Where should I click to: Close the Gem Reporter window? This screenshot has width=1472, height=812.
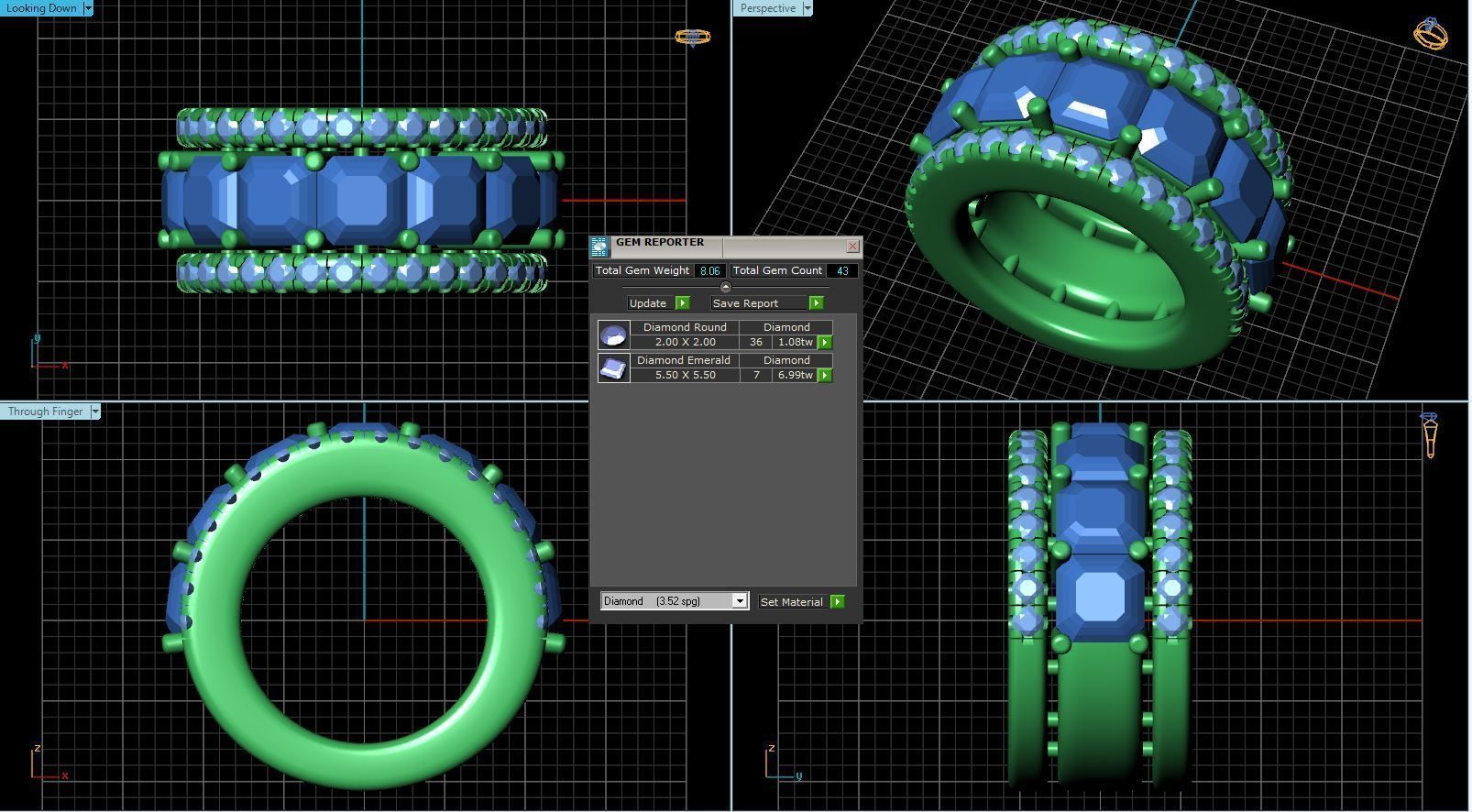[x=852, y=247]
